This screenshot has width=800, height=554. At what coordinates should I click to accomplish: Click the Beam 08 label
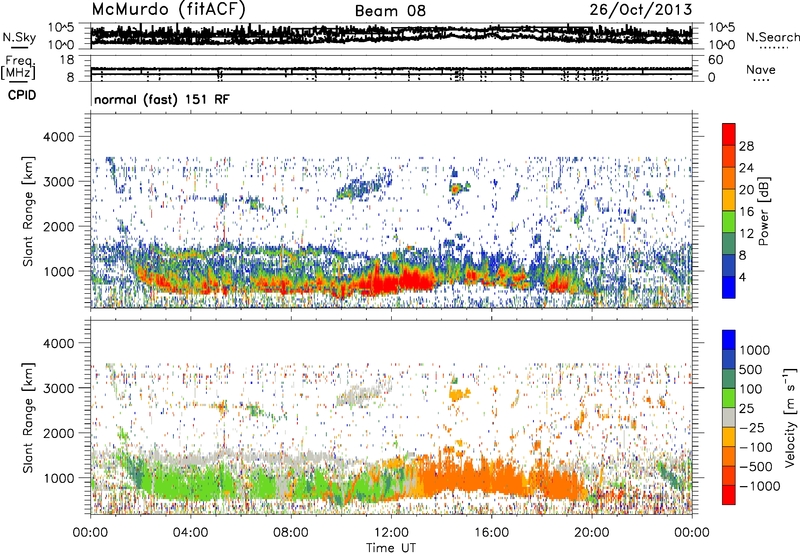click(390, 11)
